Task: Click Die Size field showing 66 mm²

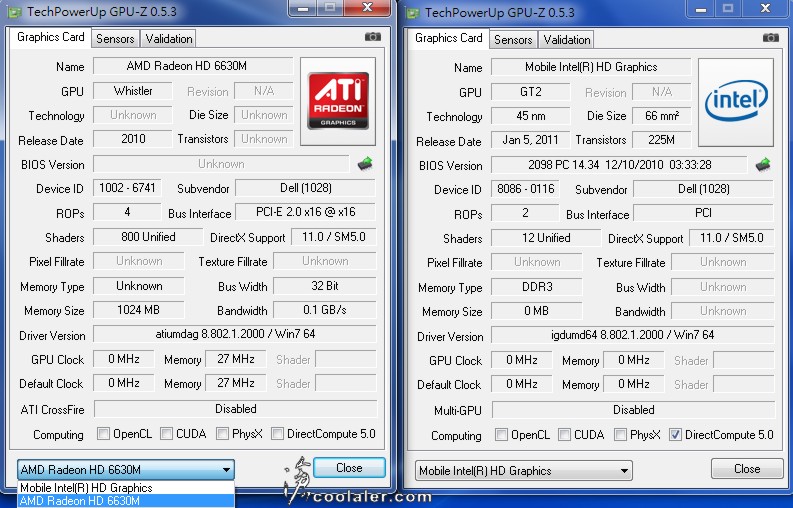Action: coord(662,116)
